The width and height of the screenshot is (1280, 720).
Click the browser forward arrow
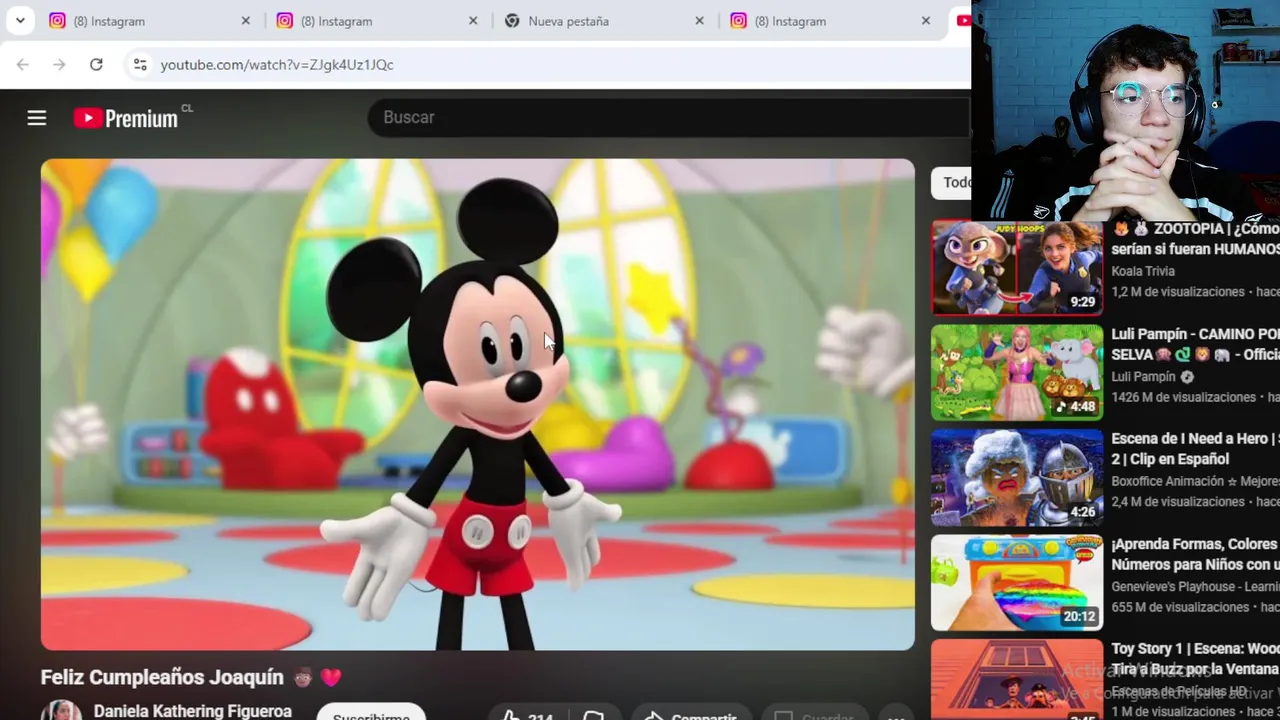coord(59,64)
